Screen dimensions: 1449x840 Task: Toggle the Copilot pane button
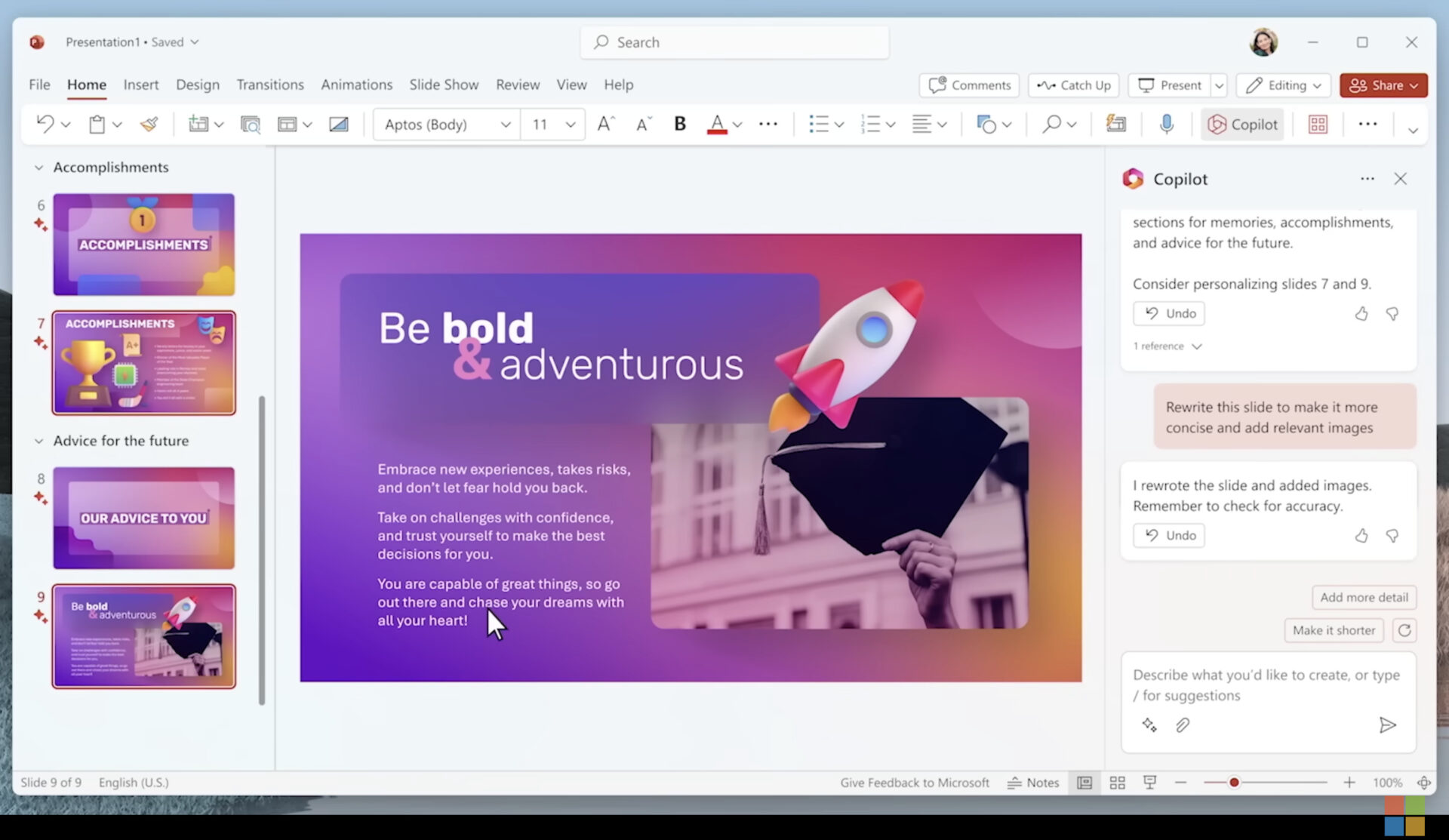pyautogui.click(x=1242, y=124)
